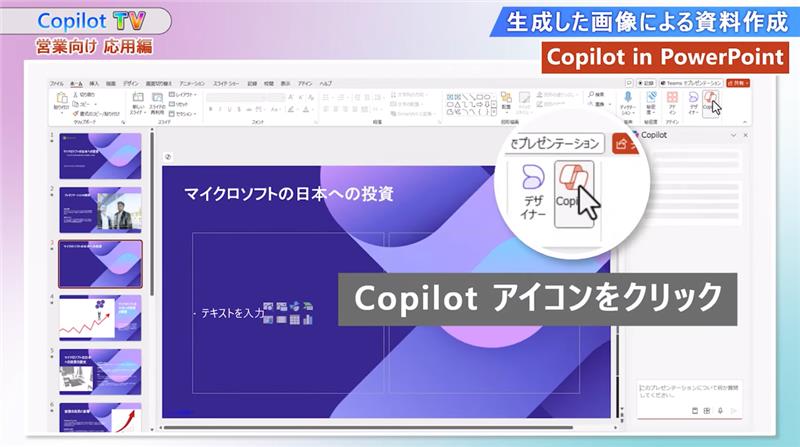The width and height of the screenshot is (800, 447).
Task: Close the Copilot pane
Action: click(745, 135)
